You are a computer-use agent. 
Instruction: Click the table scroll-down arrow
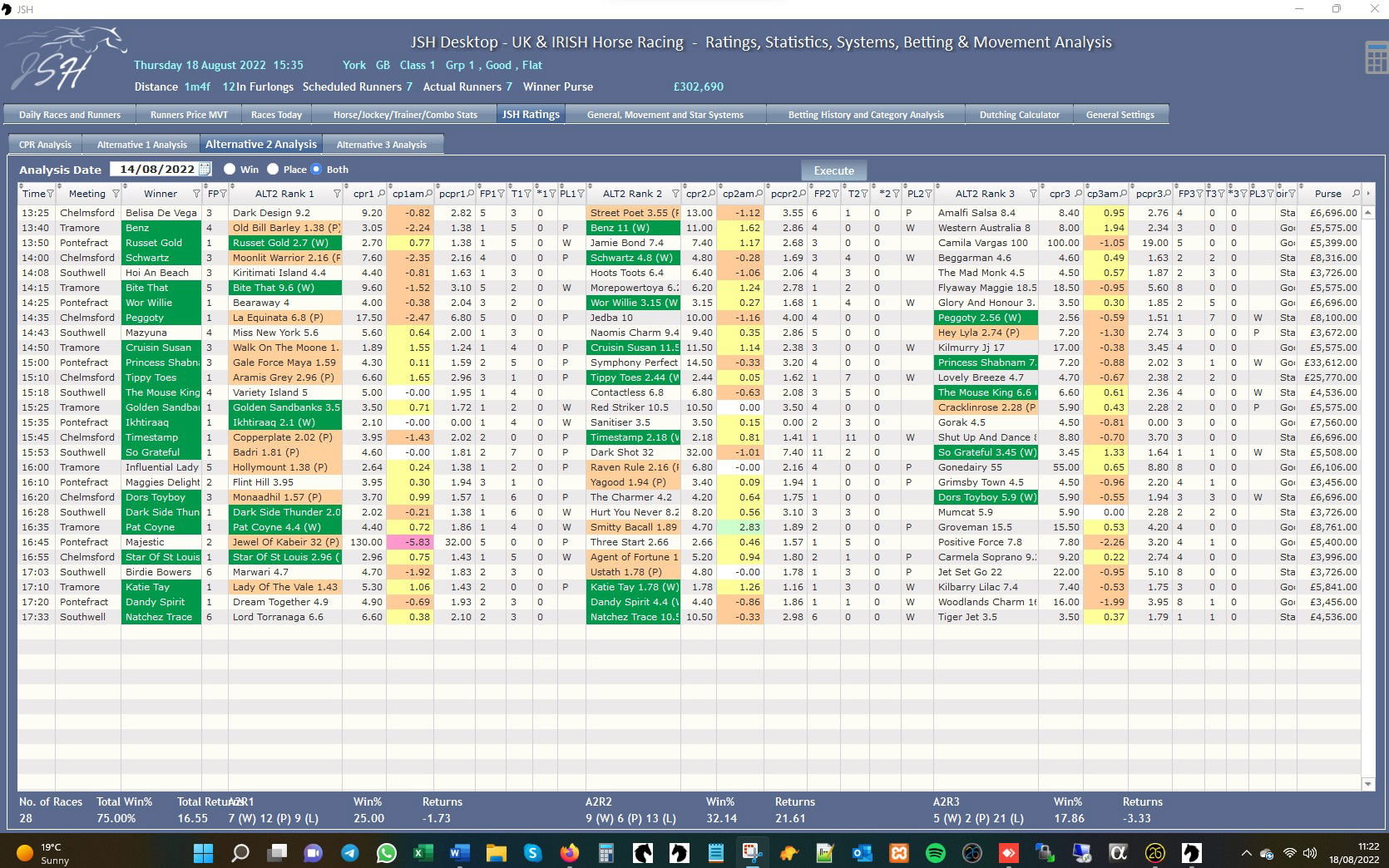point(1368,784)
